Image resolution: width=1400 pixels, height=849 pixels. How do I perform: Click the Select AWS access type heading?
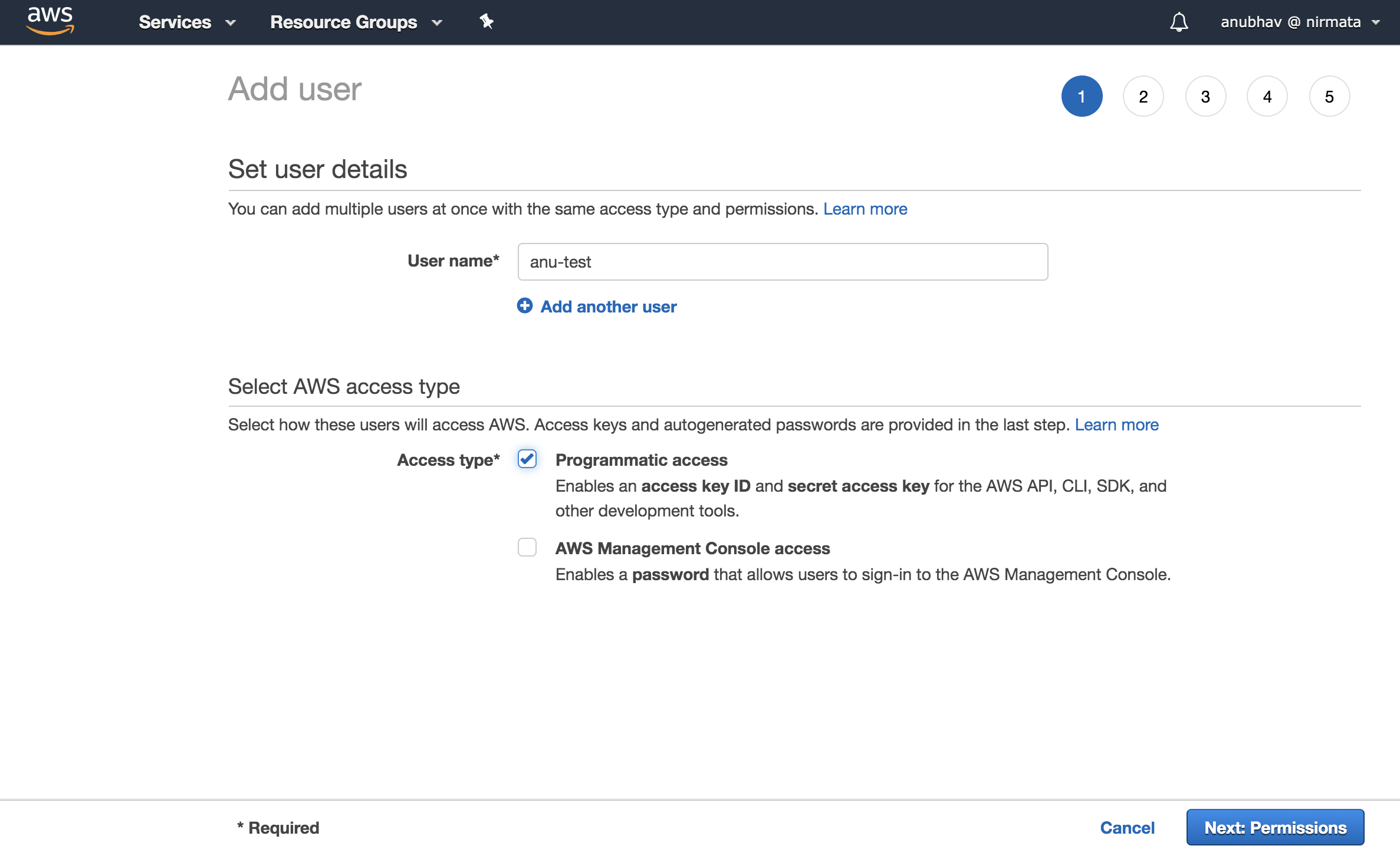(344, 386)
